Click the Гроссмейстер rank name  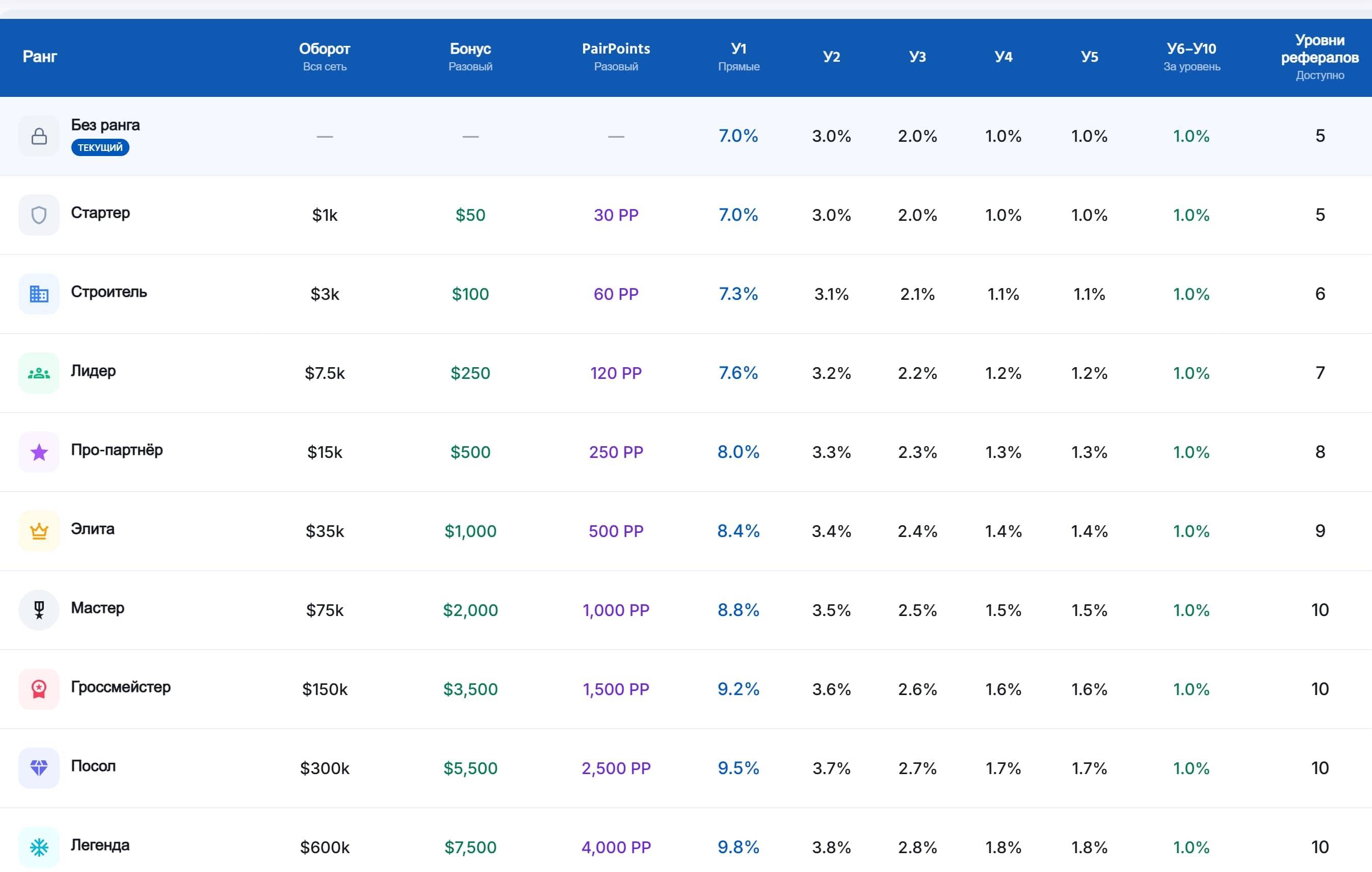point(121,687)
